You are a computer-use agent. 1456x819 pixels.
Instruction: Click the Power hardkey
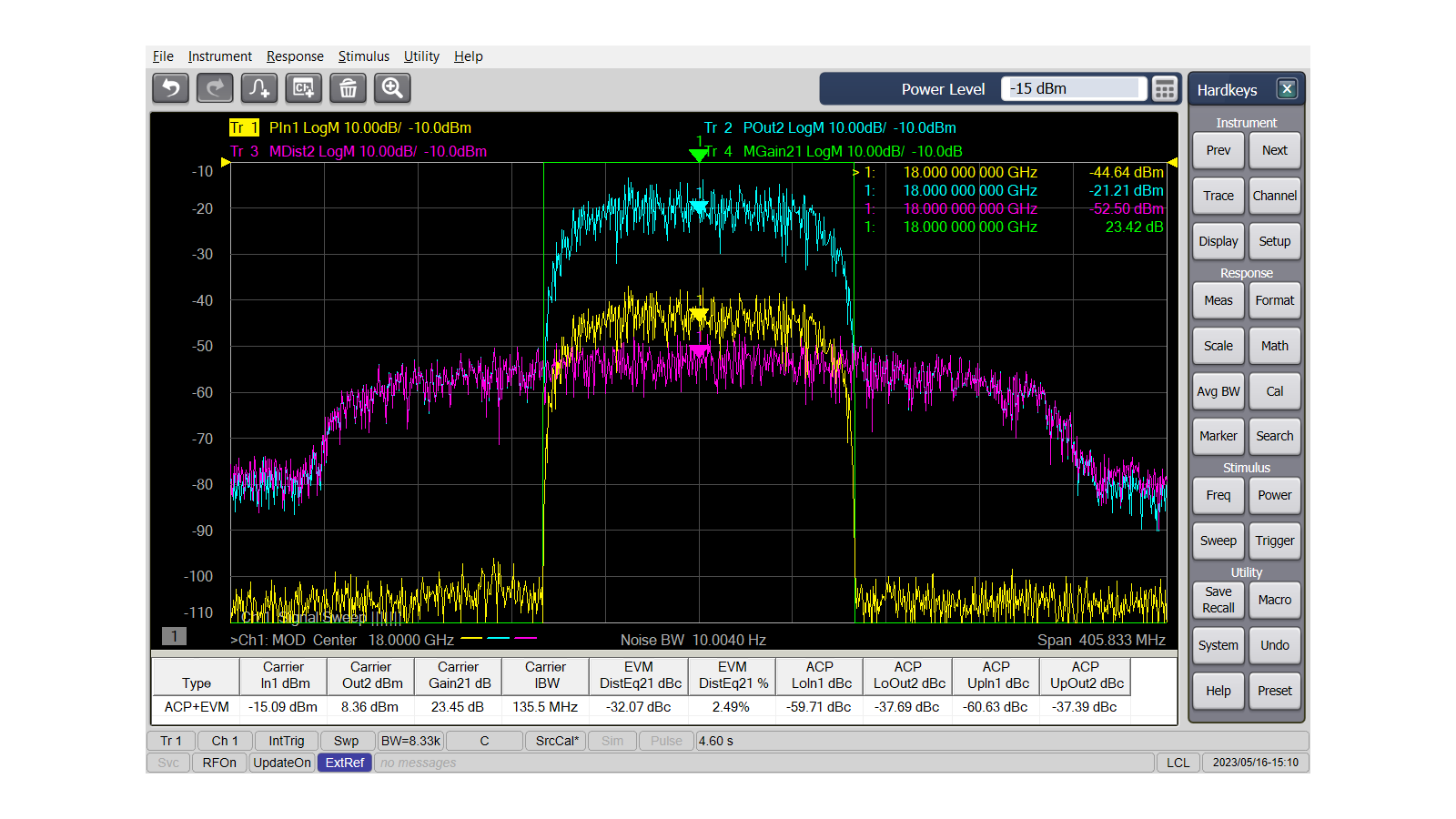tap(1275, 495)
